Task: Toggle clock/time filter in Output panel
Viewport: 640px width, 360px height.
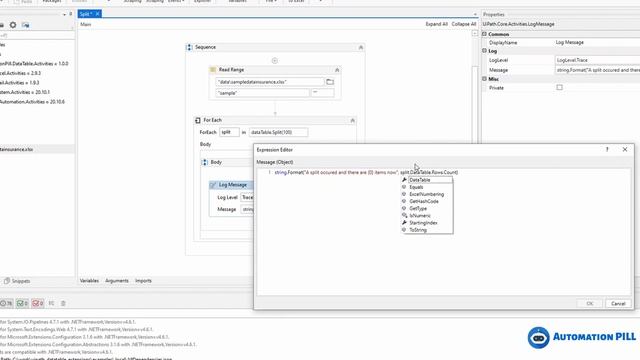Action: [x=6, y=303]
